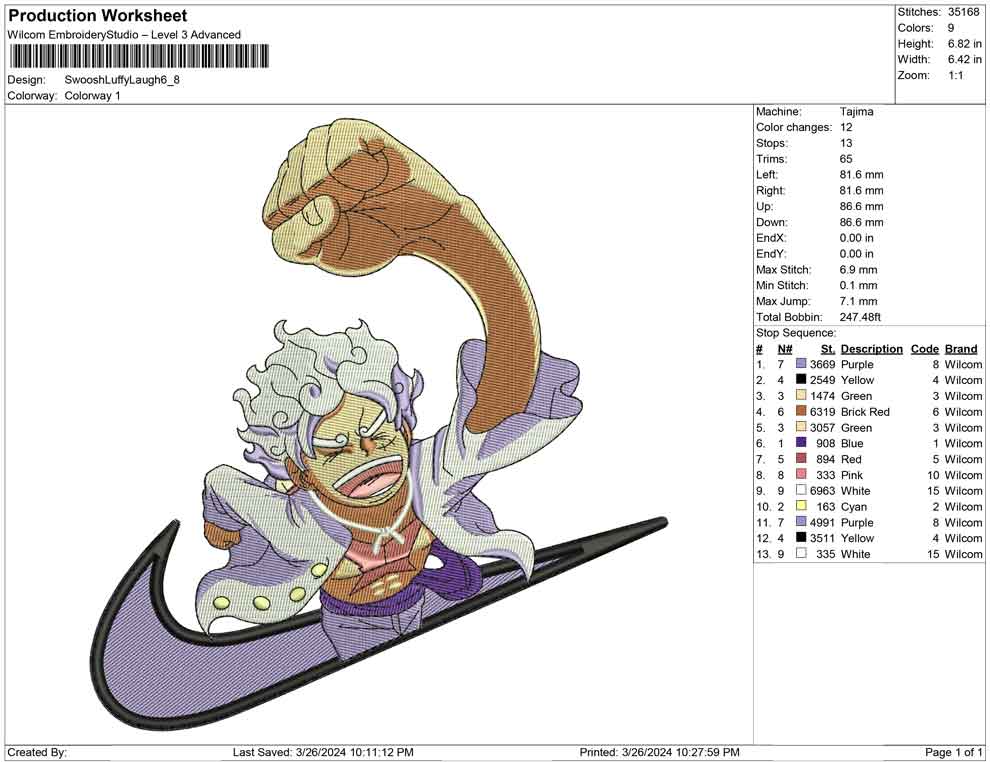Choose the Pink swatch beside 333

(x=801, y=475)
